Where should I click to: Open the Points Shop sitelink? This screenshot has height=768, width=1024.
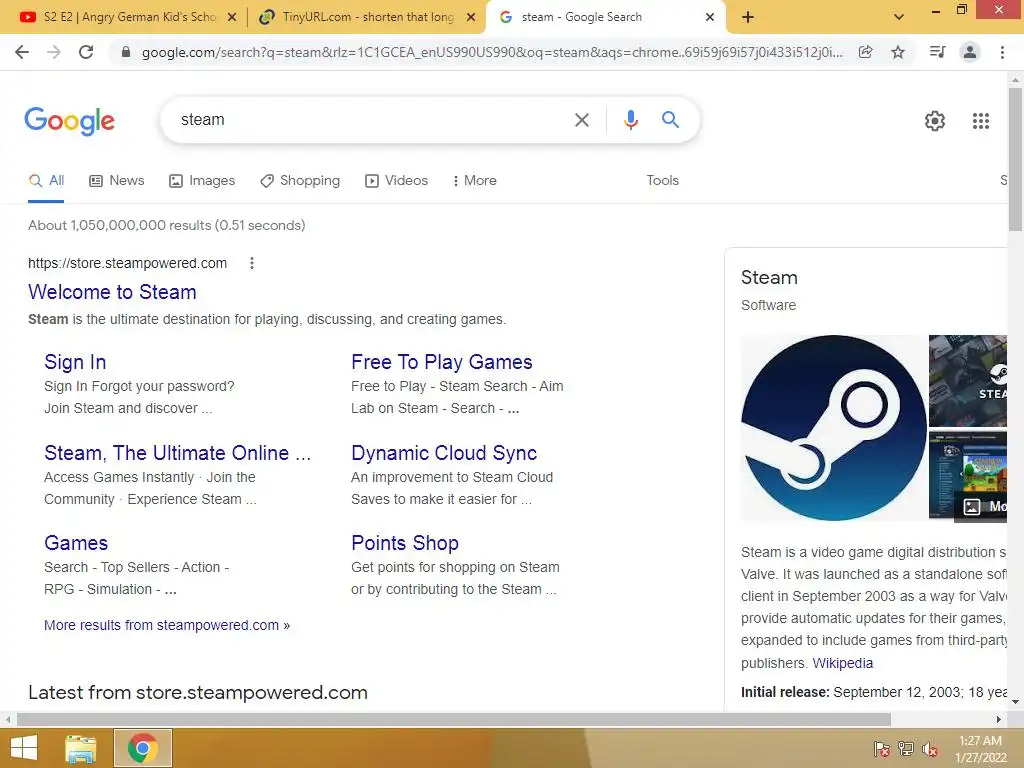tap(405, 543)
